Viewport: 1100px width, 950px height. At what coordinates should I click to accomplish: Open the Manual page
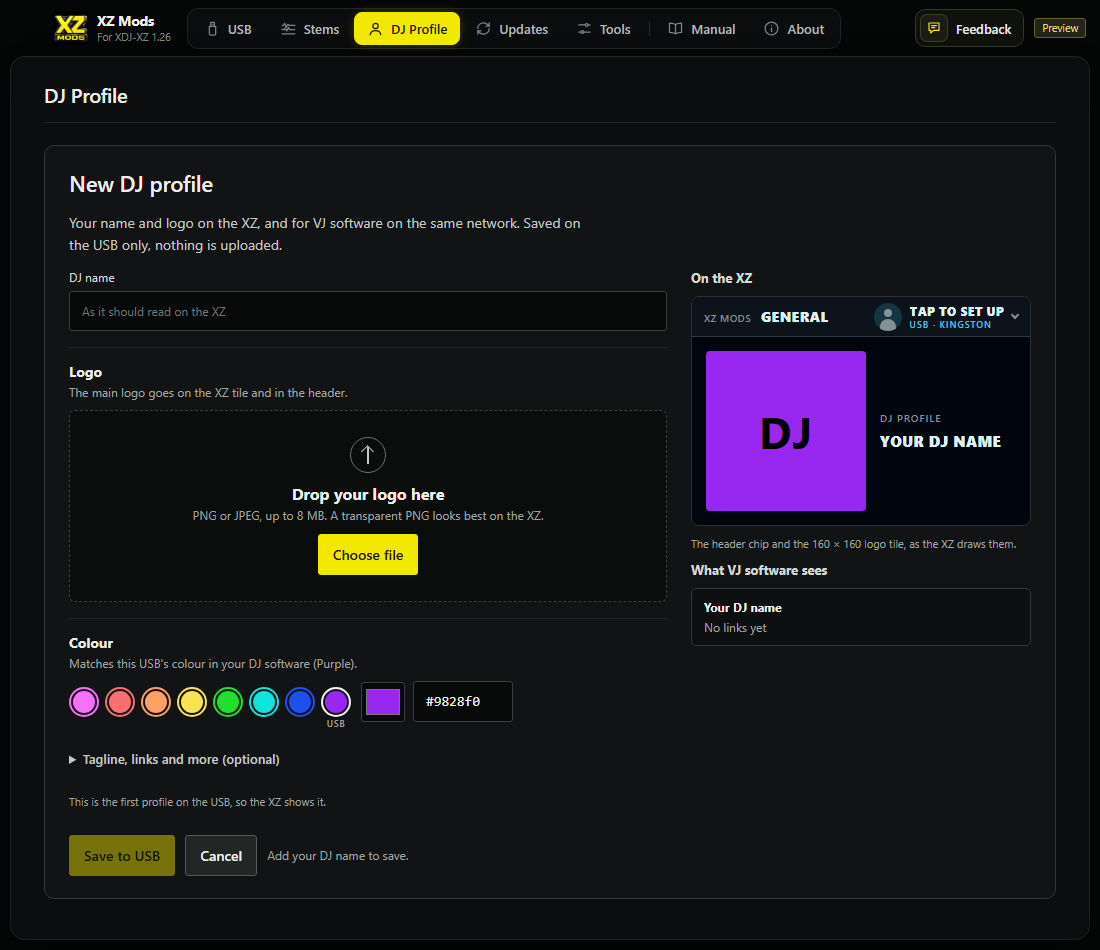pyautogui.click(x=702, y=29)
